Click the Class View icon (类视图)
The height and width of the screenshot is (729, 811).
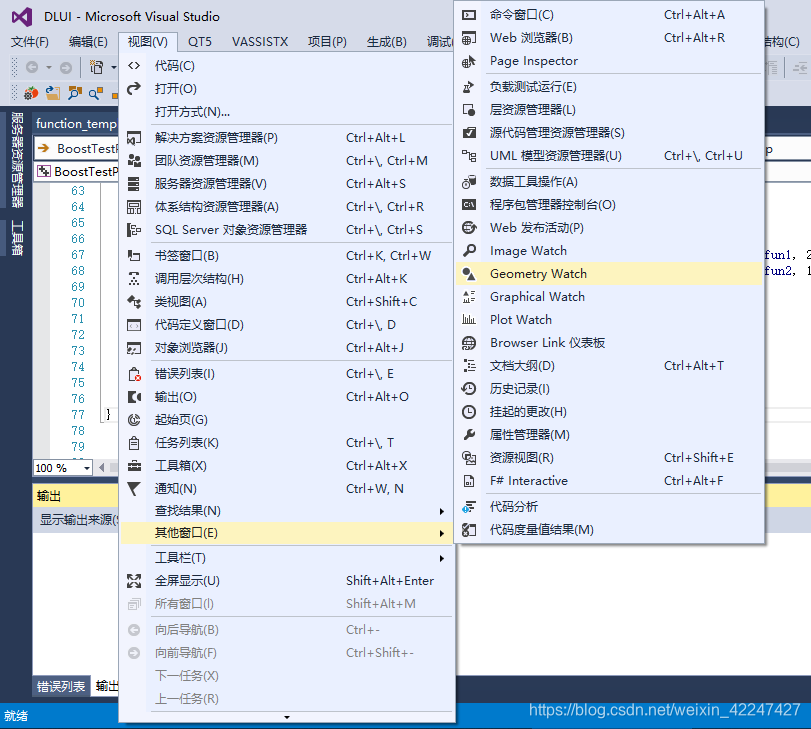coord(134,302)
